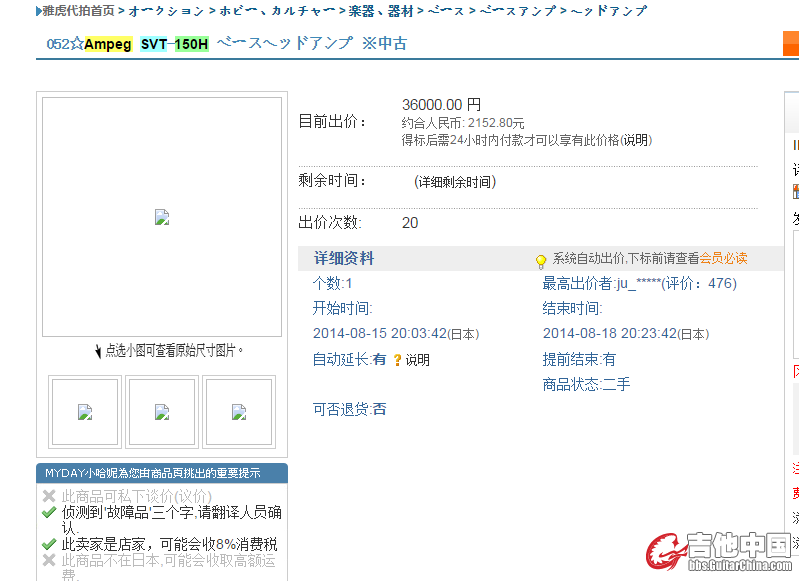Click the bid count 20
Screen dimensions: 799x581
tap(410, 223)
